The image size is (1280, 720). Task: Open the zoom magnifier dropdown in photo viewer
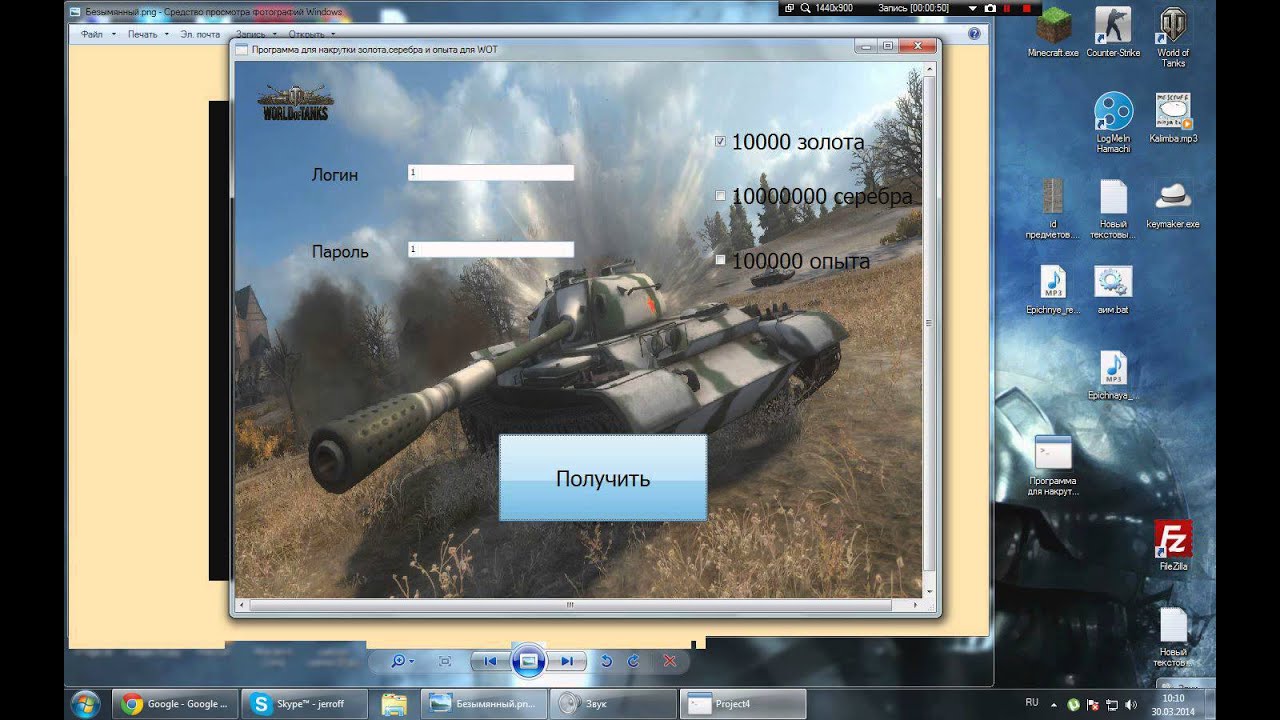403,661
